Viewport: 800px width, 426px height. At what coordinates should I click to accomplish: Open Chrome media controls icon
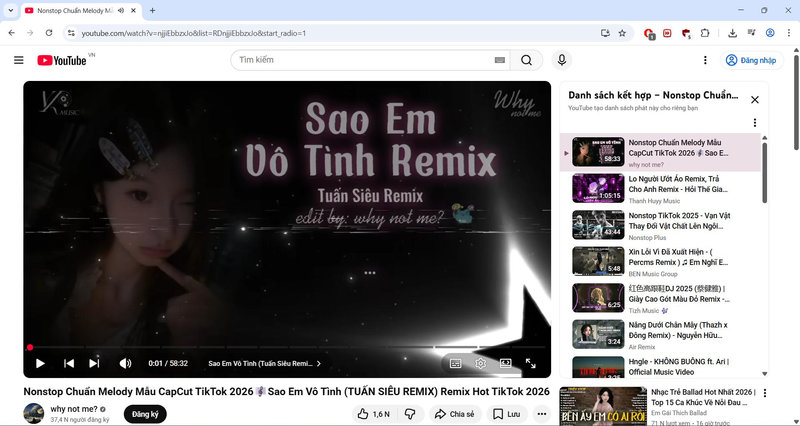751,33
